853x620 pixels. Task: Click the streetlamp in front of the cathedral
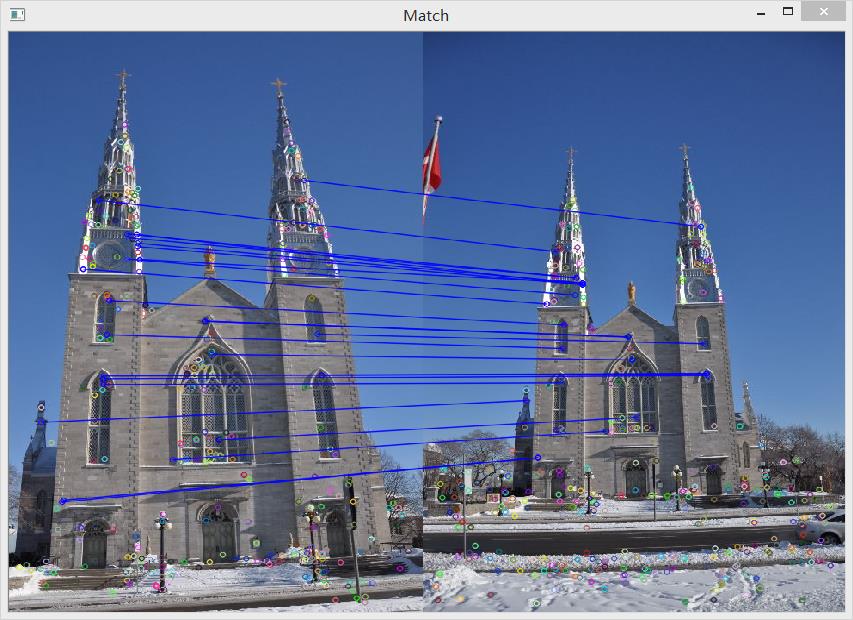[163, 520]
